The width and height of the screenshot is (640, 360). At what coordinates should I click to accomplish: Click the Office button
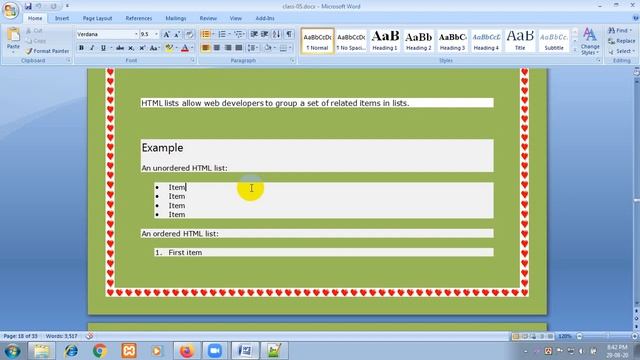[11, 10]
